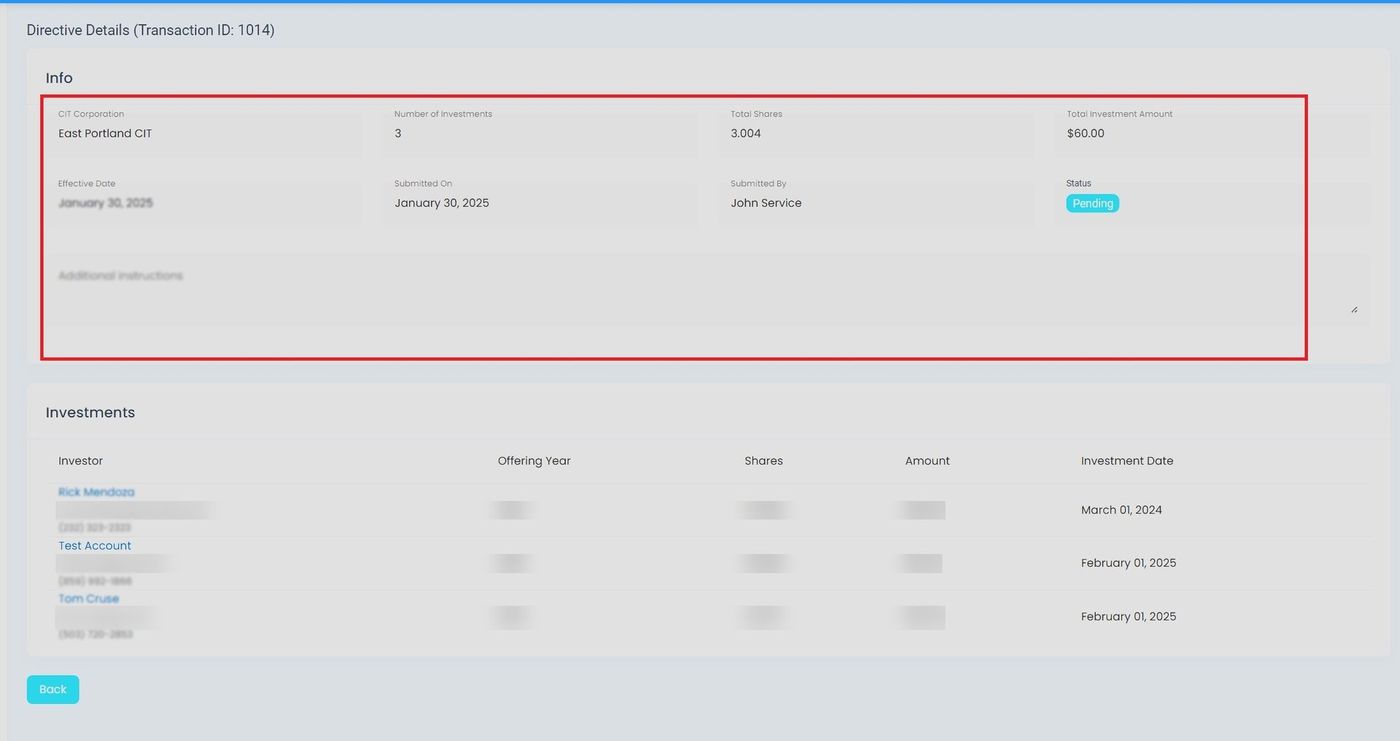Click the Investment Date column header

[1127, 461]
